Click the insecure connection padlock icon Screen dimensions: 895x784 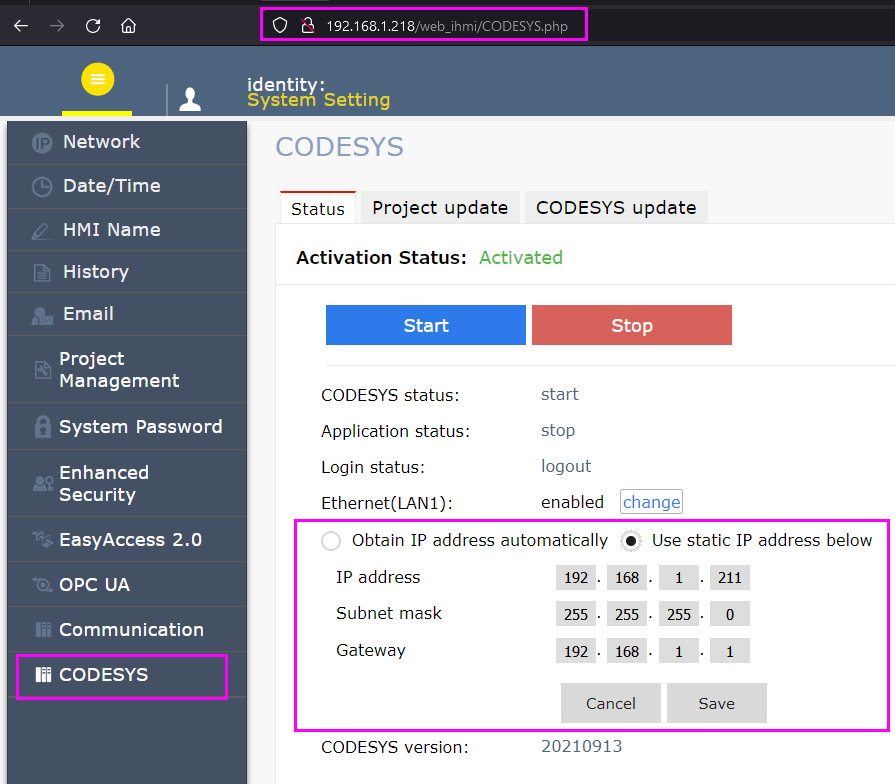pyautogui.click(x=308, y=26)
